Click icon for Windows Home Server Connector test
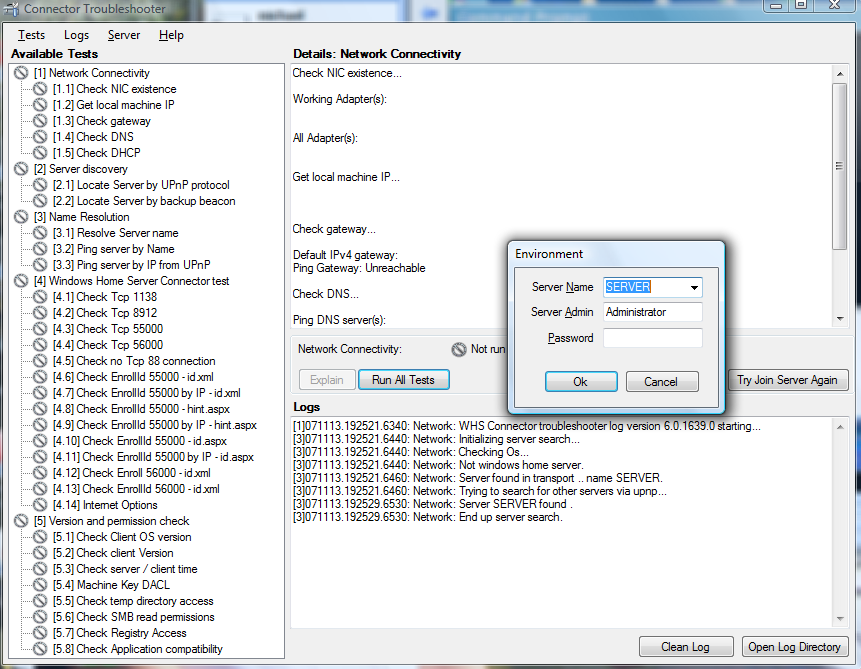The height and width of the screenshot is (669, 861). tap(21, 281)
